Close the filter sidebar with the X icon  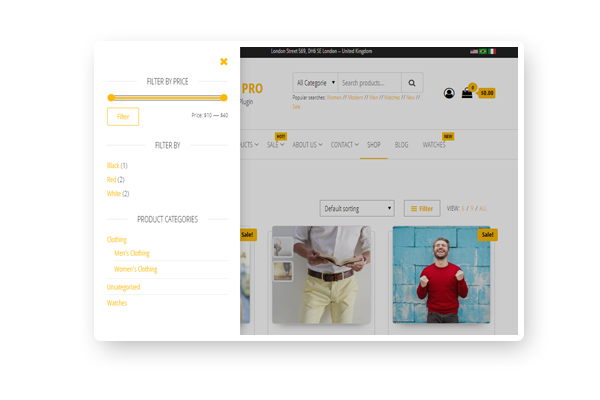click(x=224, y=62)
